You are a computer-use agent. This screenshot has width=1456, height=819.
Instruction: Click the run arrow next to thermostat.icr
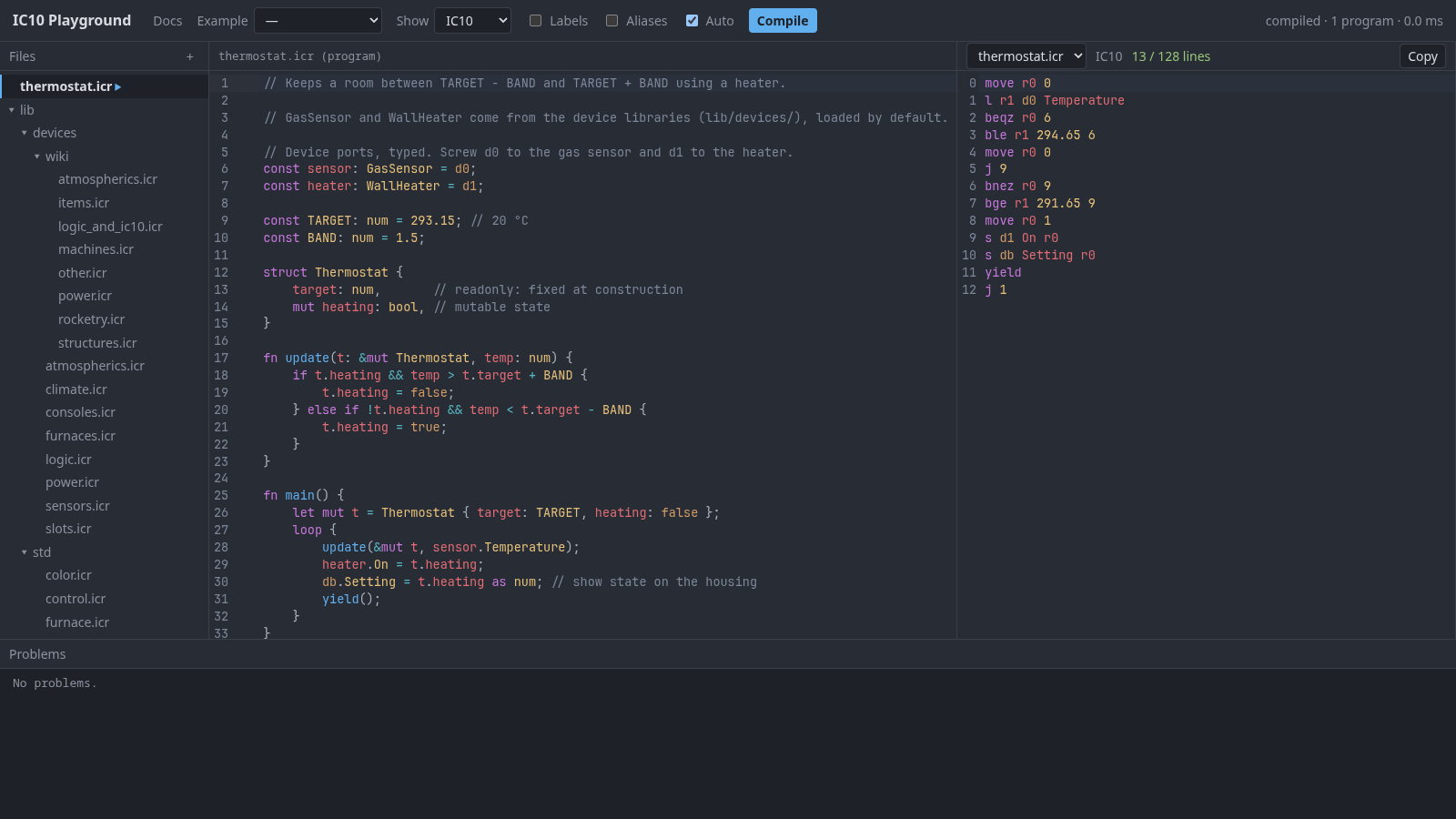click(118, 86)
